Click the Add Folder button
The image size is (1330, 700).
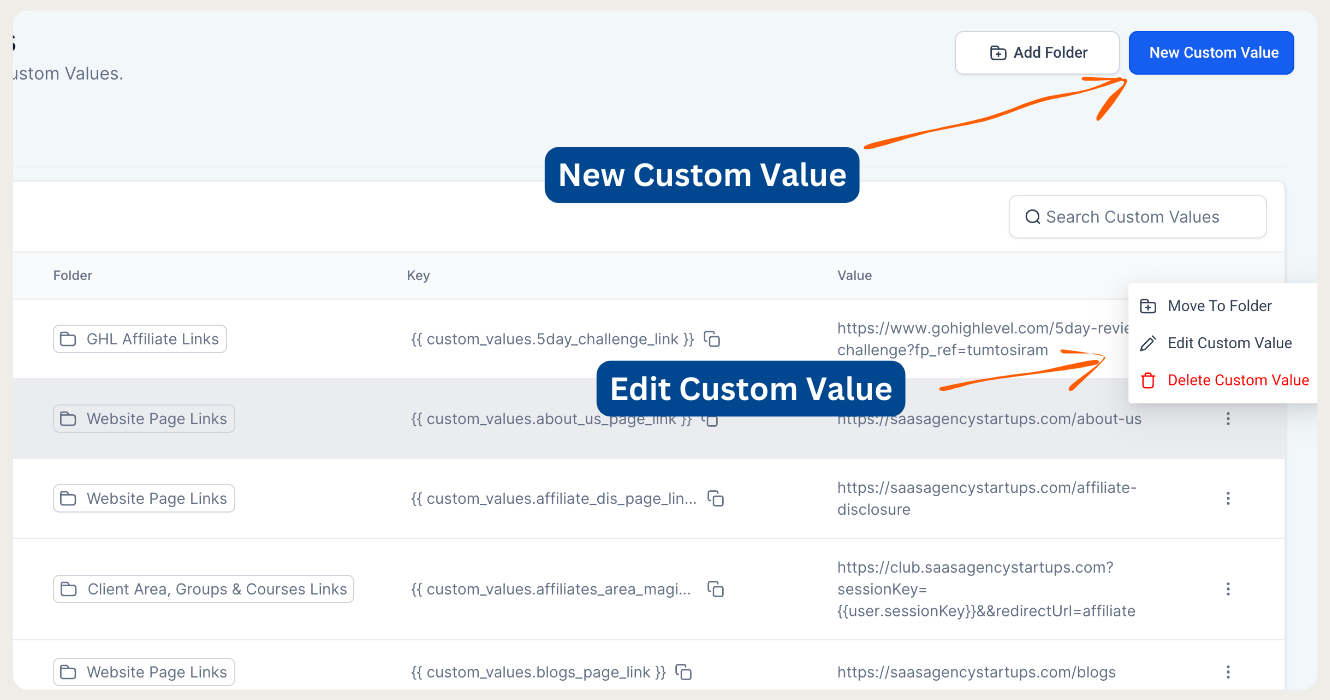(x=1037, y=53)
